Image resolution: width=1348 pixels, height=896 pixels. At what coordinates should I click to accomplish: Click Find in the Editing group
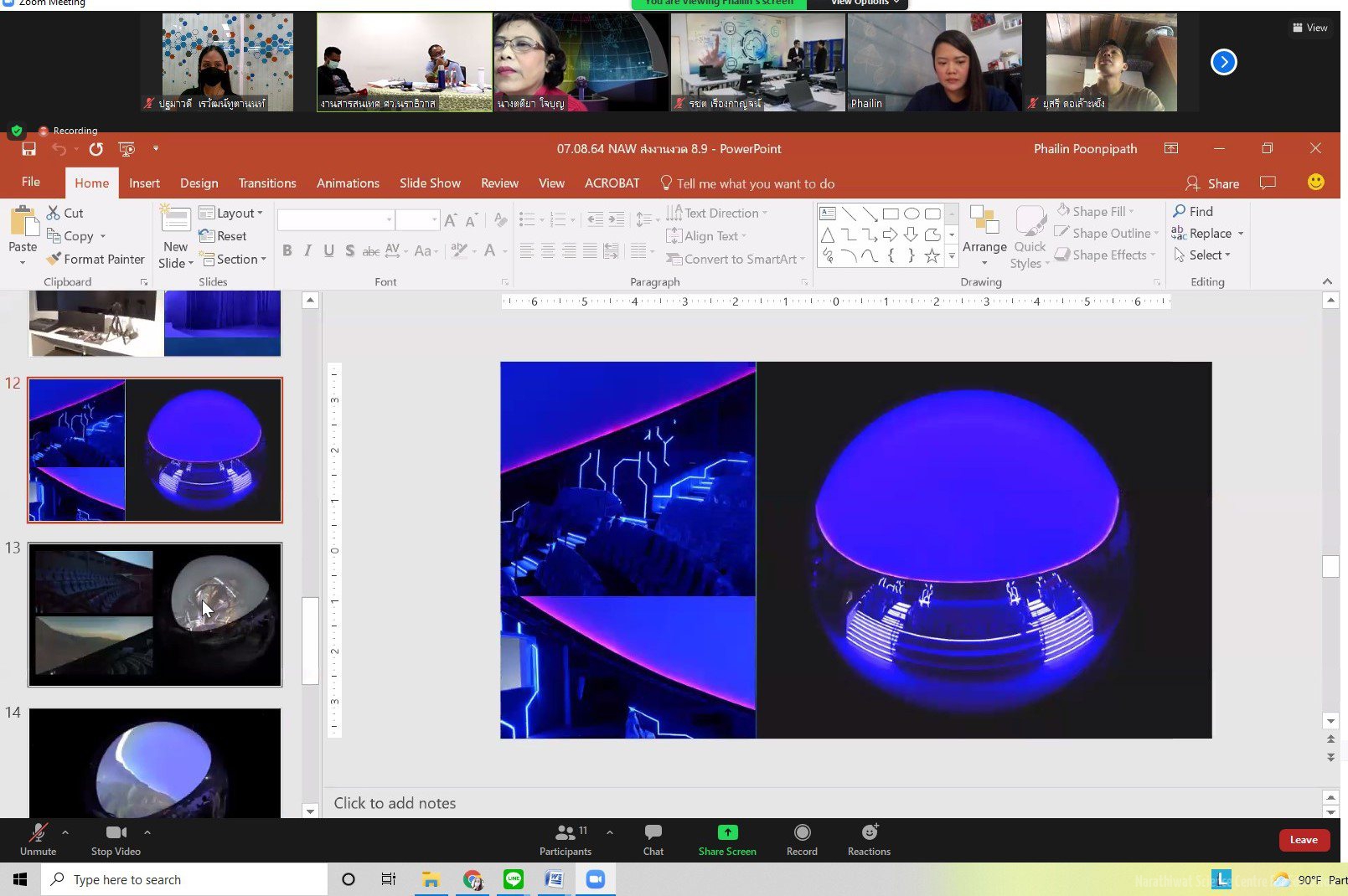[1193, 211]
